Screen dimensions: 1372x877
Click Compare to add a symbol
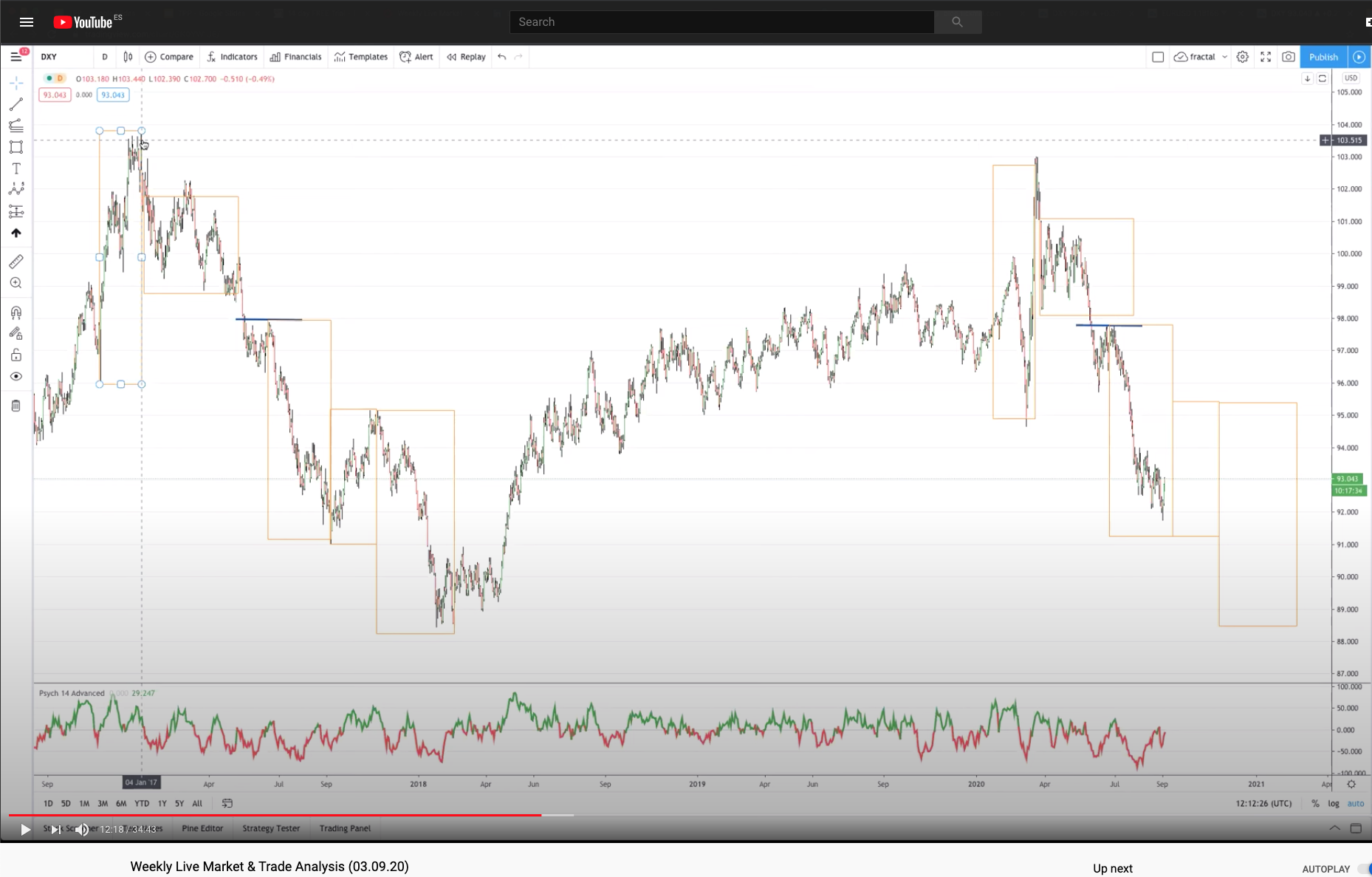coord(169,57)
